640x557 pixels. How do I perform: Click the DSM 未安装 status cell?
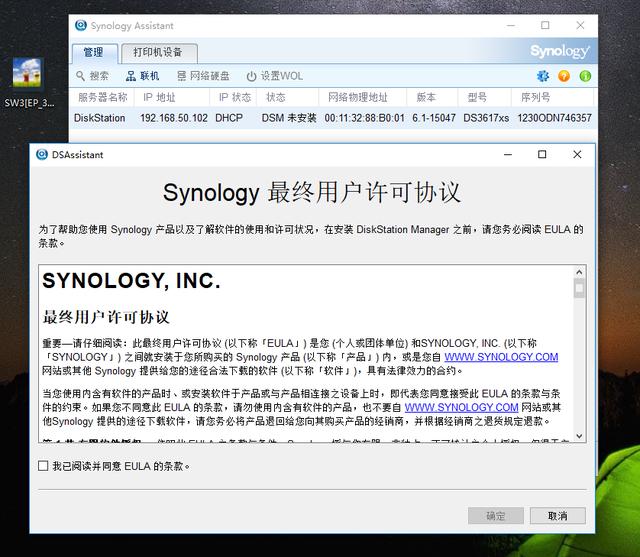coord(289,118)
